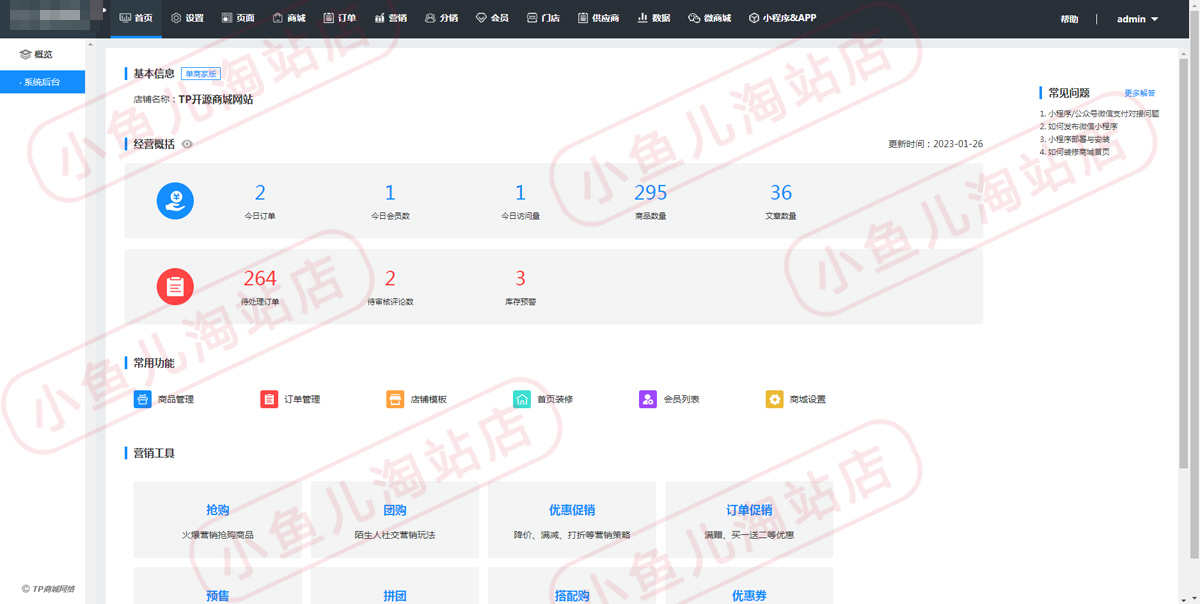Open the 门店 stores nav item
This screenshot has height=604, width=1200.
543,18
